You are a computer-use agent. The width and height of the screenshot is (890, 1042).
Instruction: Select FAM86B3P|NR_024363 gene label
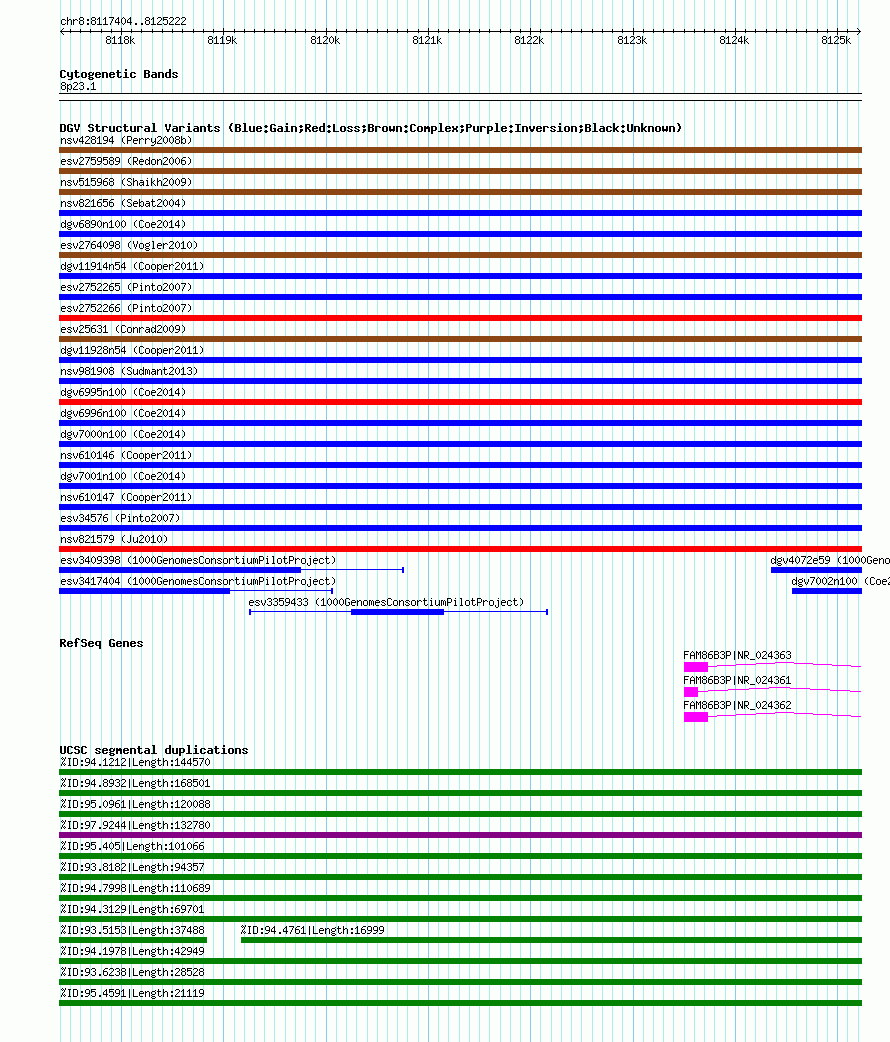737,655
